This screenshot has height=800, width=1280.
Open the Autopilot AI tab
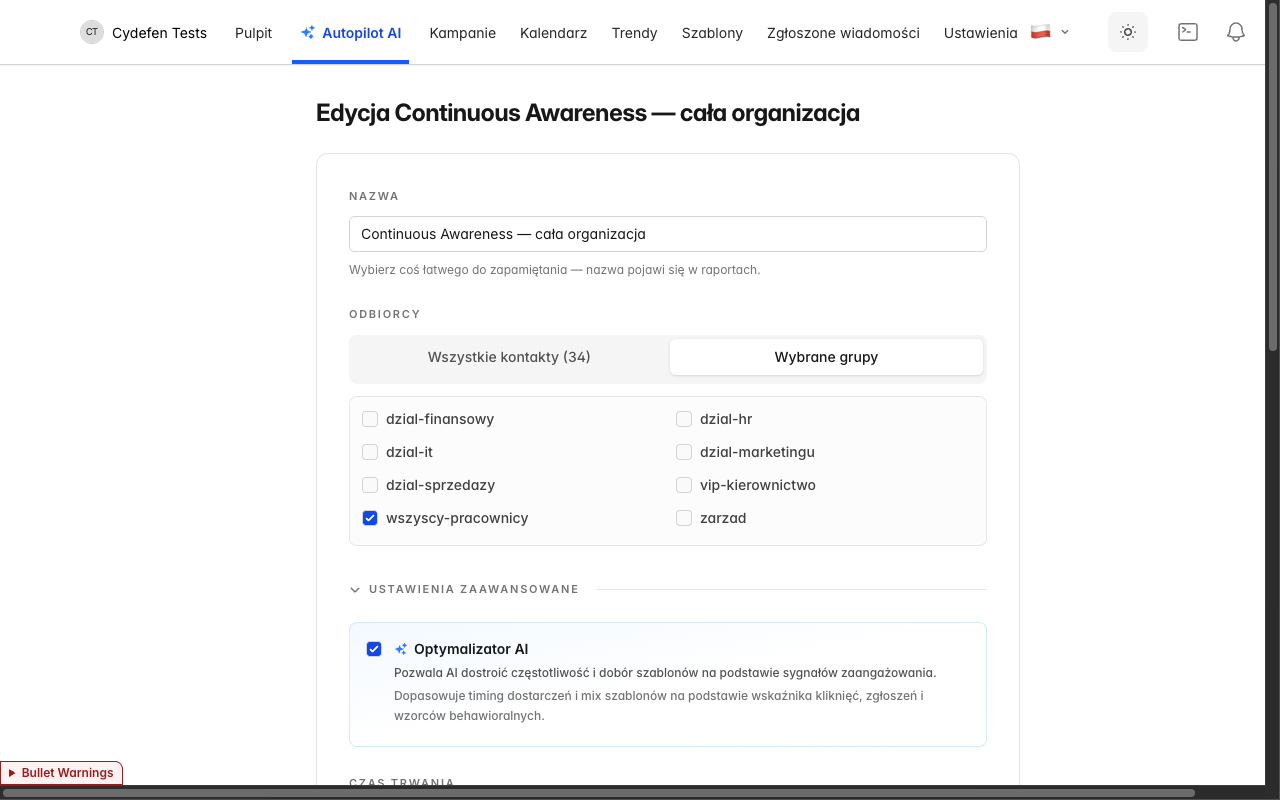(x=351, y=33)
